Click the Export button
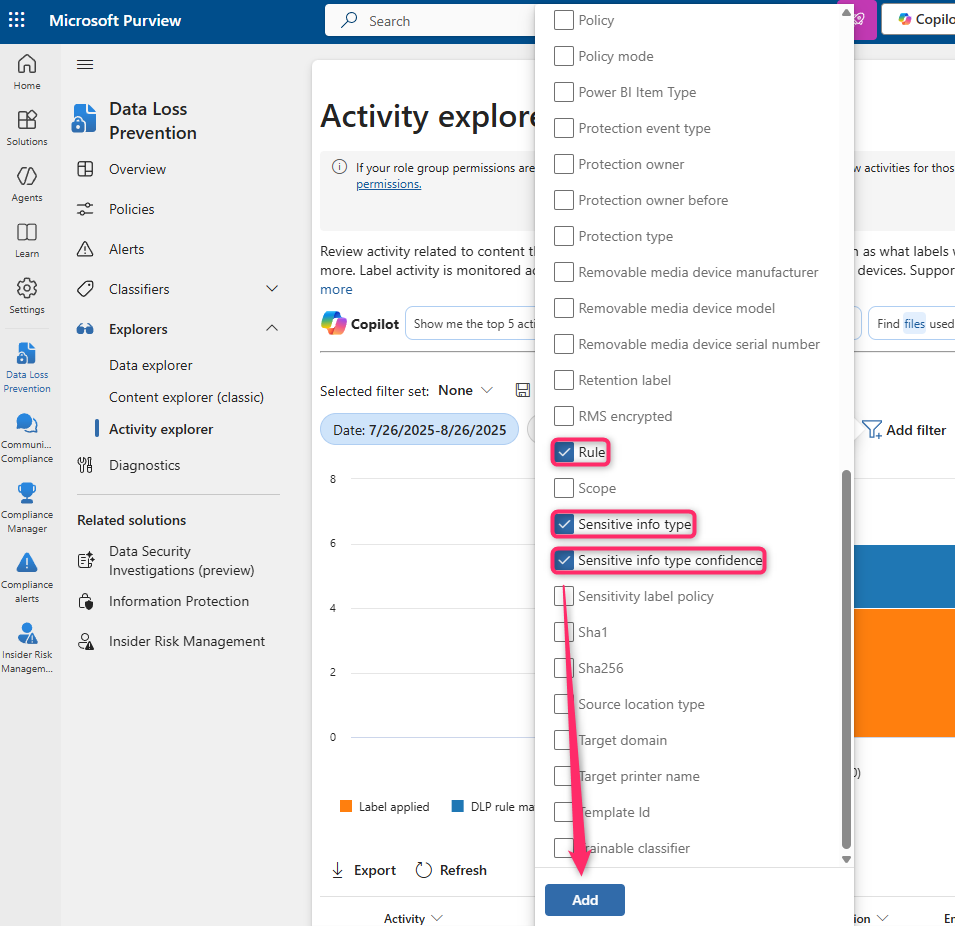 pos(364,870)
